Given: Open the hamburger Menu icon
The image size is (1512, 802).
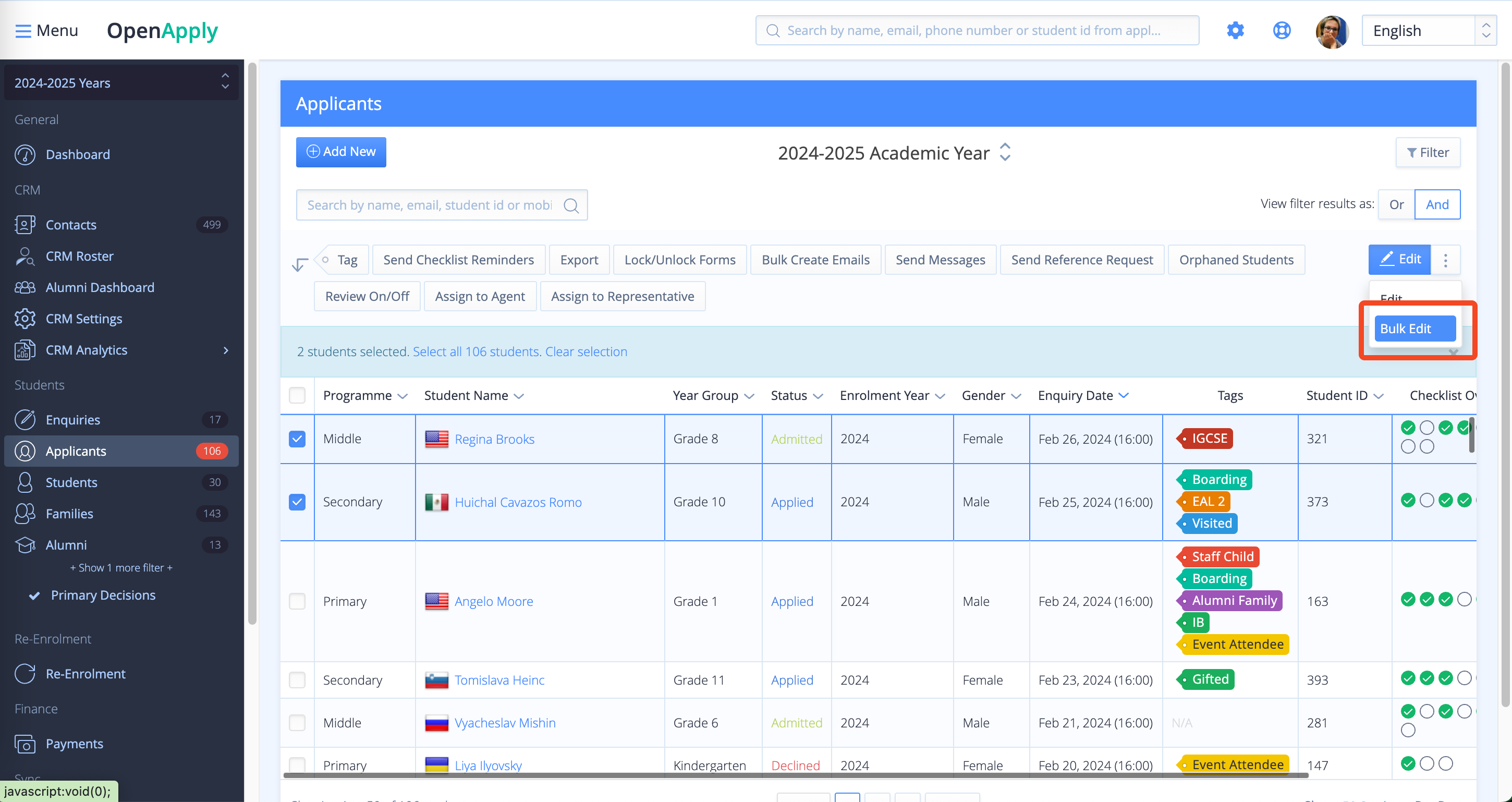Looking at the screenshot, I should (23, 31).
